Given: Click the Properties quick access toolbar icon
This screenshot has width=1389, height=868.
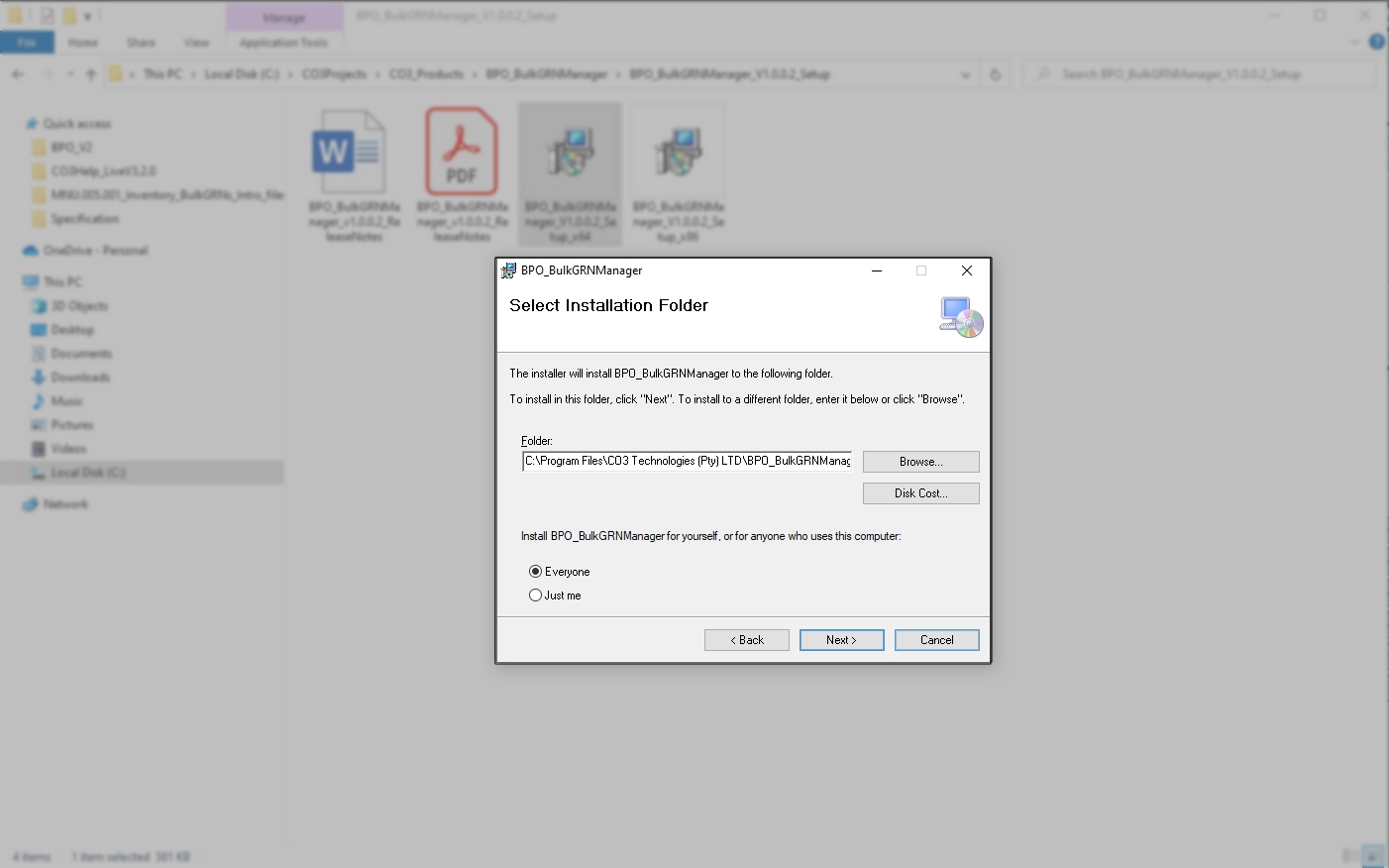Looking at the screenshot, I should [x=47, y=16].
